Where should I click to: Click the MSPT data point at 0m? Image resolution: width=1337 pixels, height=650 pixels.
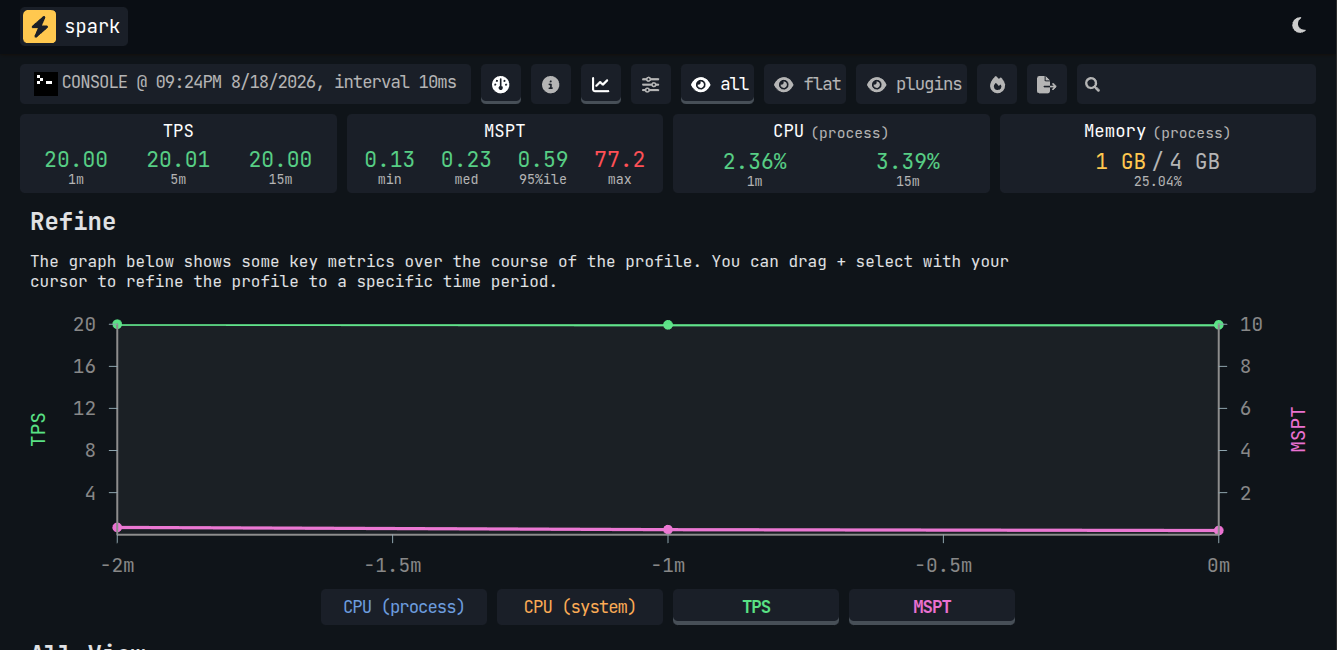(x=1218, y=530)
